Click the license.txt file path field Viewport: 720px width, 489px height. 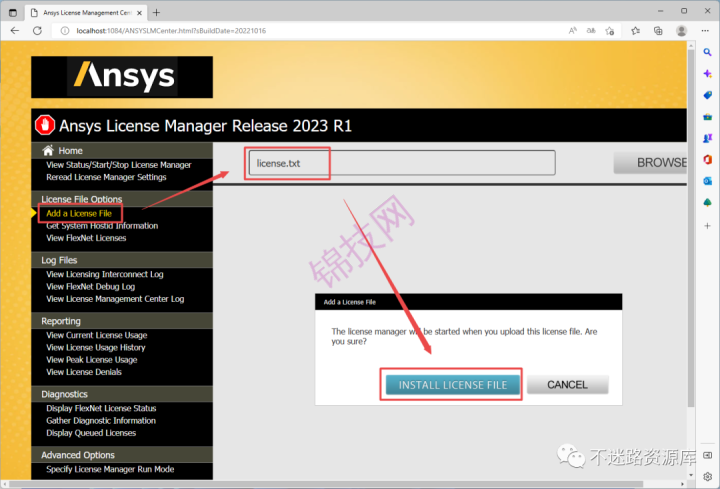pos(402,163)
